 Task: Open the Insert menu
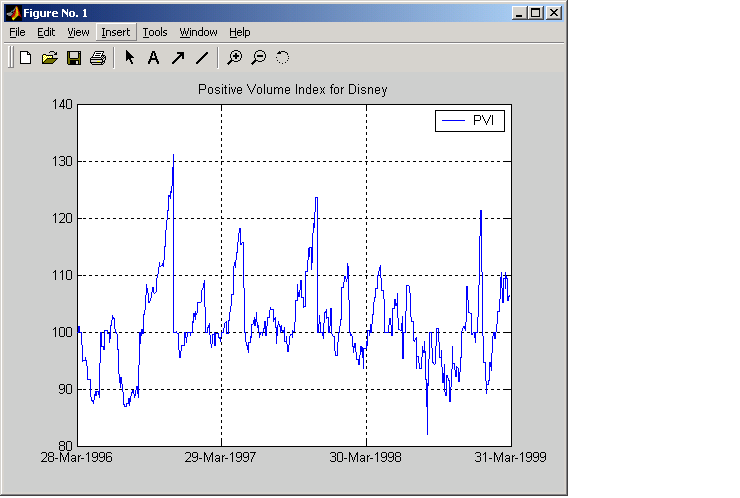click(116, 32)
